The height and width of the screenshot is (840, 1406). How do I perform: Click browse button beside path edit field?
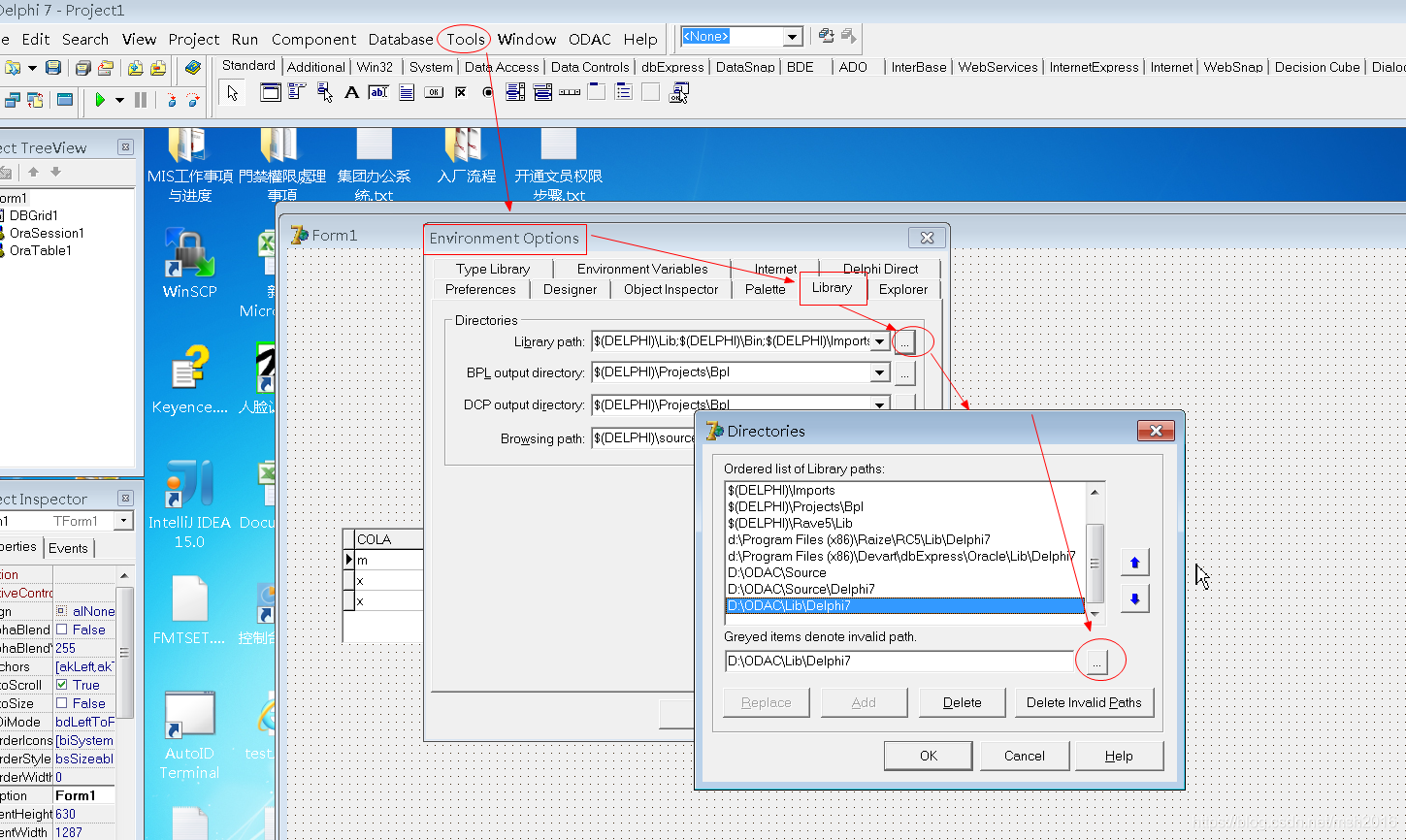[x=1095, y=662]
